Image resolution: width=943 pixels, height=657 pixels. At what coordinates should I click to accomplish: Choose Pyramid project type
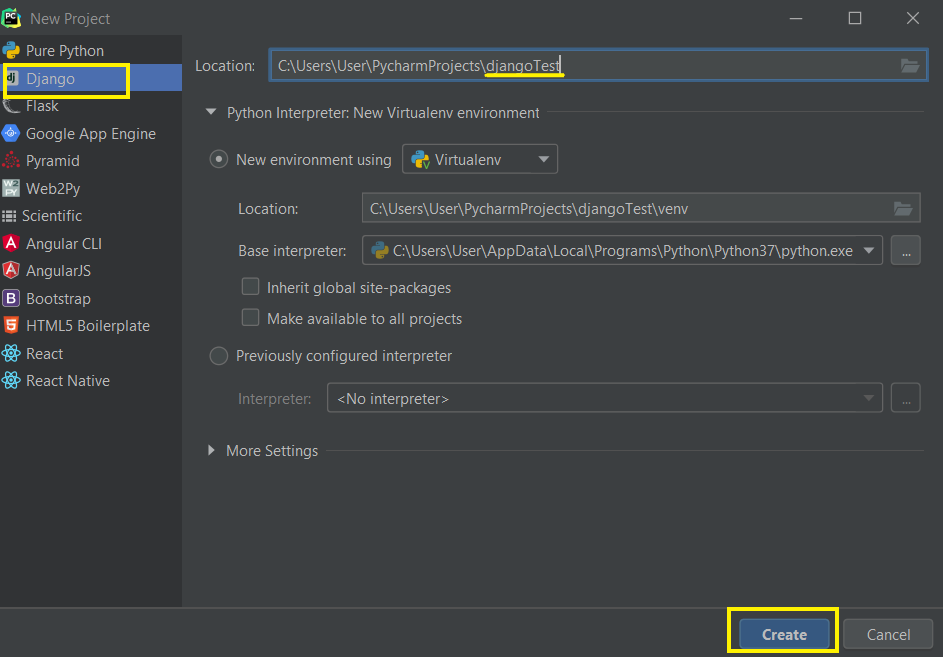tap(52, 161)
